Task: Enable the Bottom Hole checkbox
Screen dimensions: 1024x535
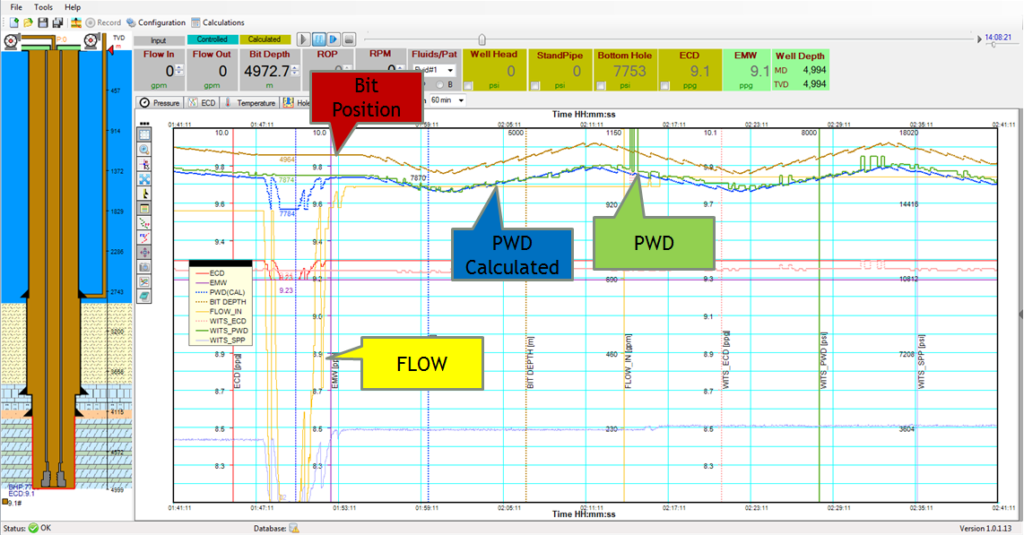Action: [x=600, y=87]
